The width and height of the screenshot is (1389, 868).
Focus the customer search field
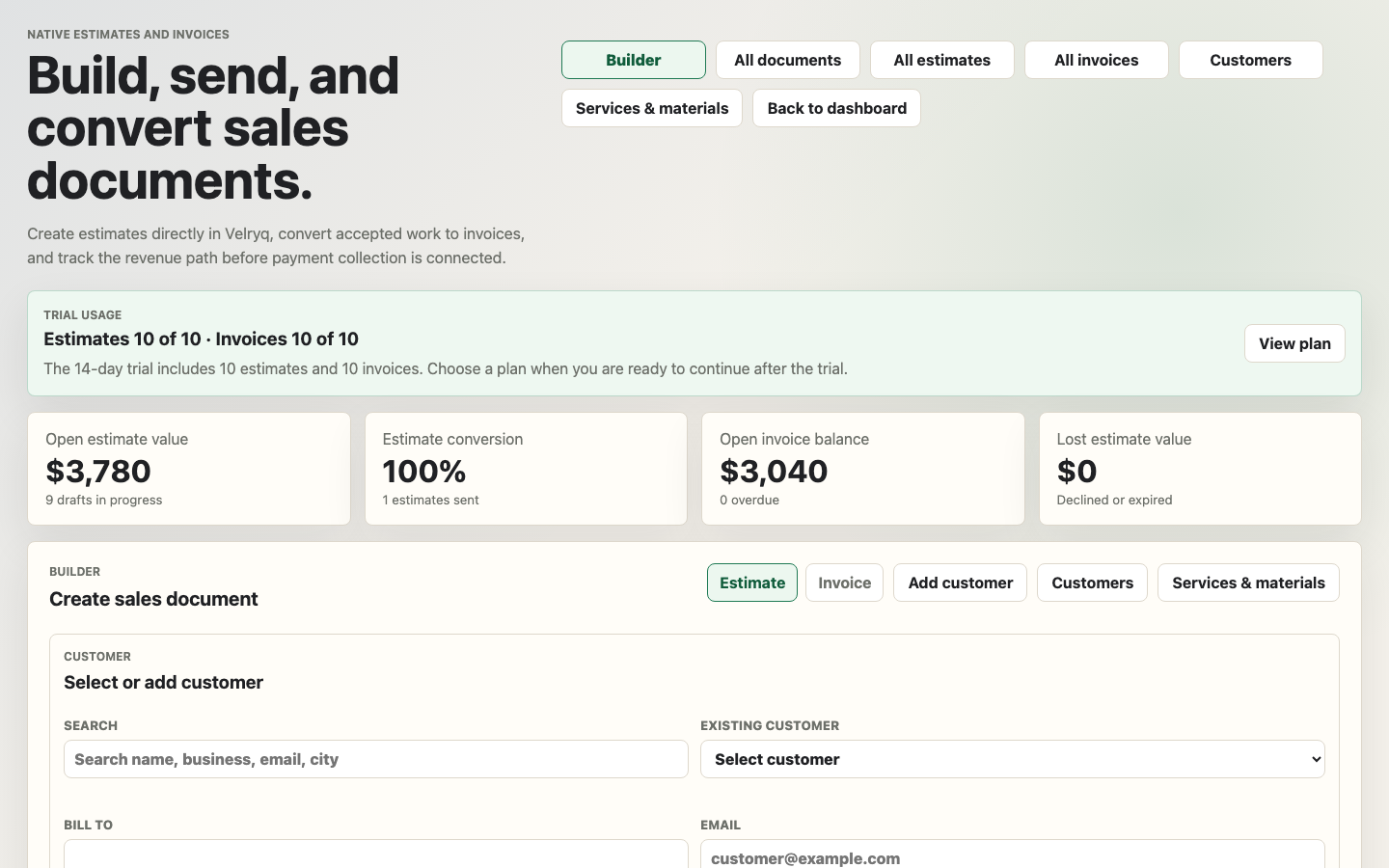376,759
